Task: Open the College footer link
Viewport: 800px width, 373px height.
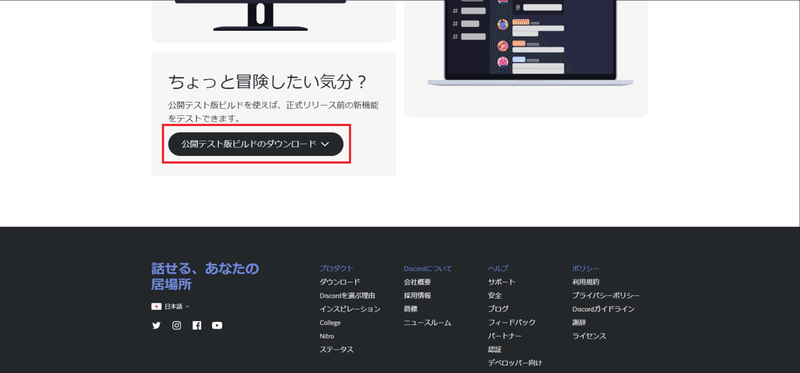Action: [x=330, y=322]
